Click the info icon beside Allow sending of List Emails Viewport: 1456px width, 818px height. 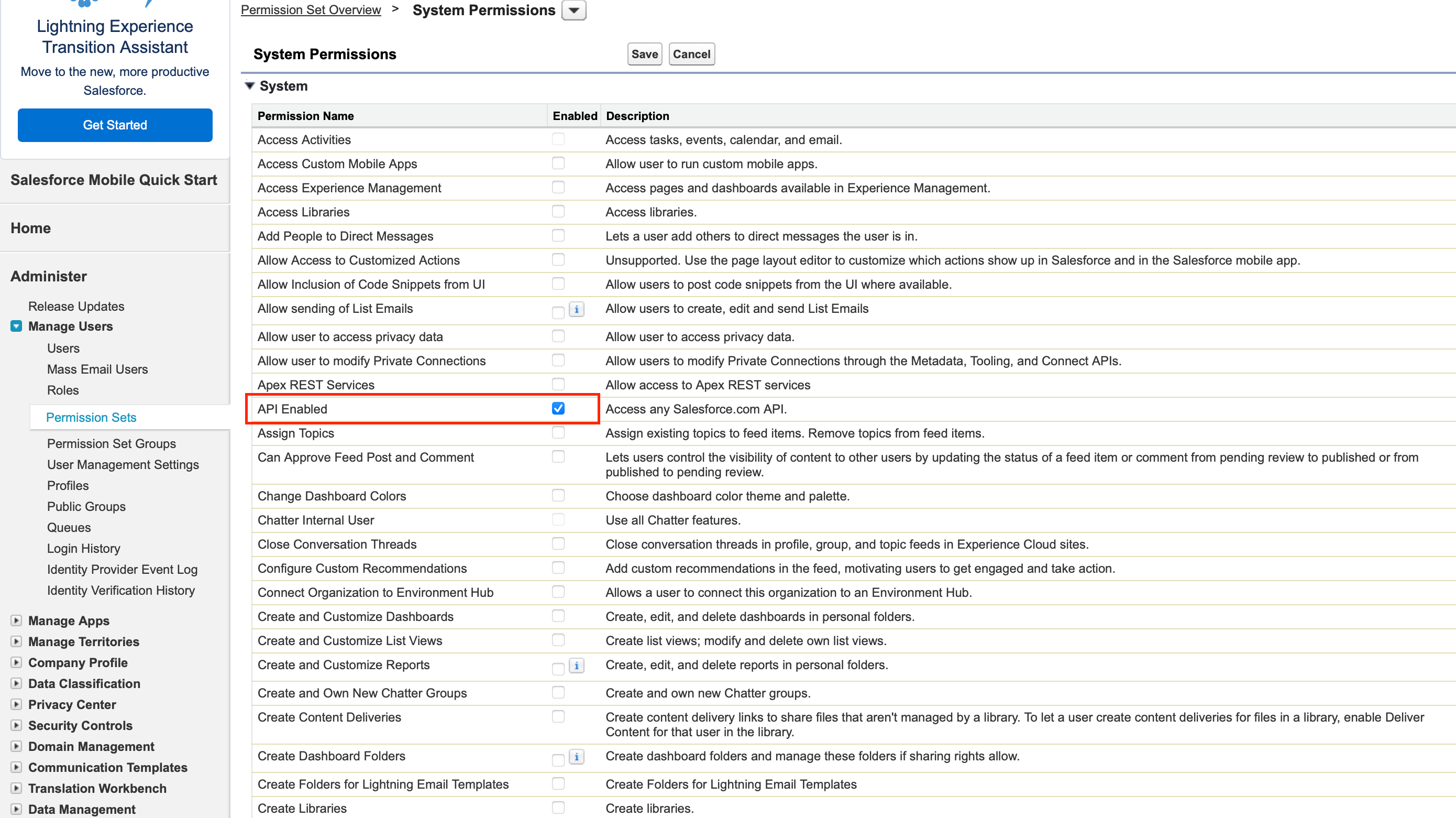tap(577, 310)
